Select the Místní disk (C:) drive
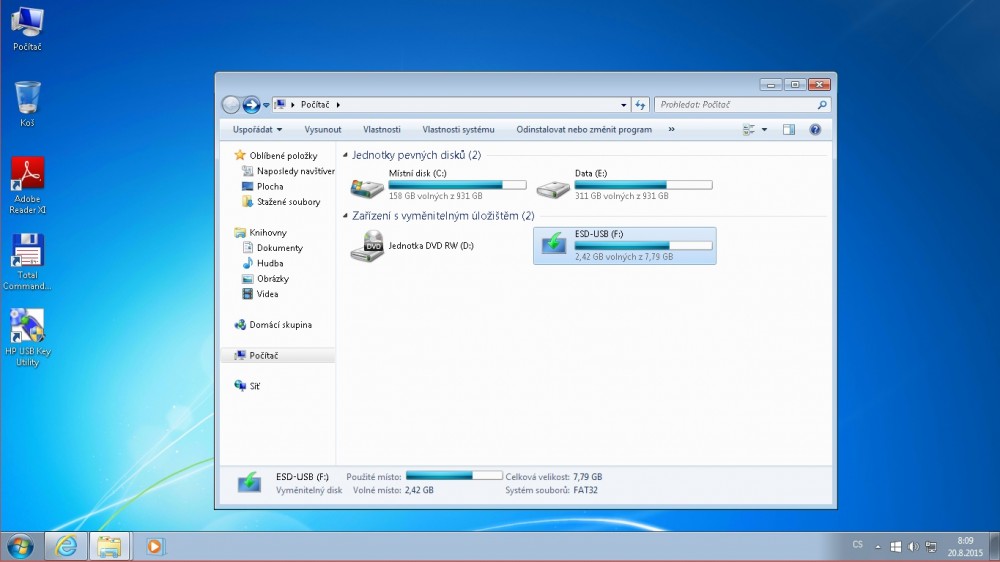1000x562 pixels. 367,185
